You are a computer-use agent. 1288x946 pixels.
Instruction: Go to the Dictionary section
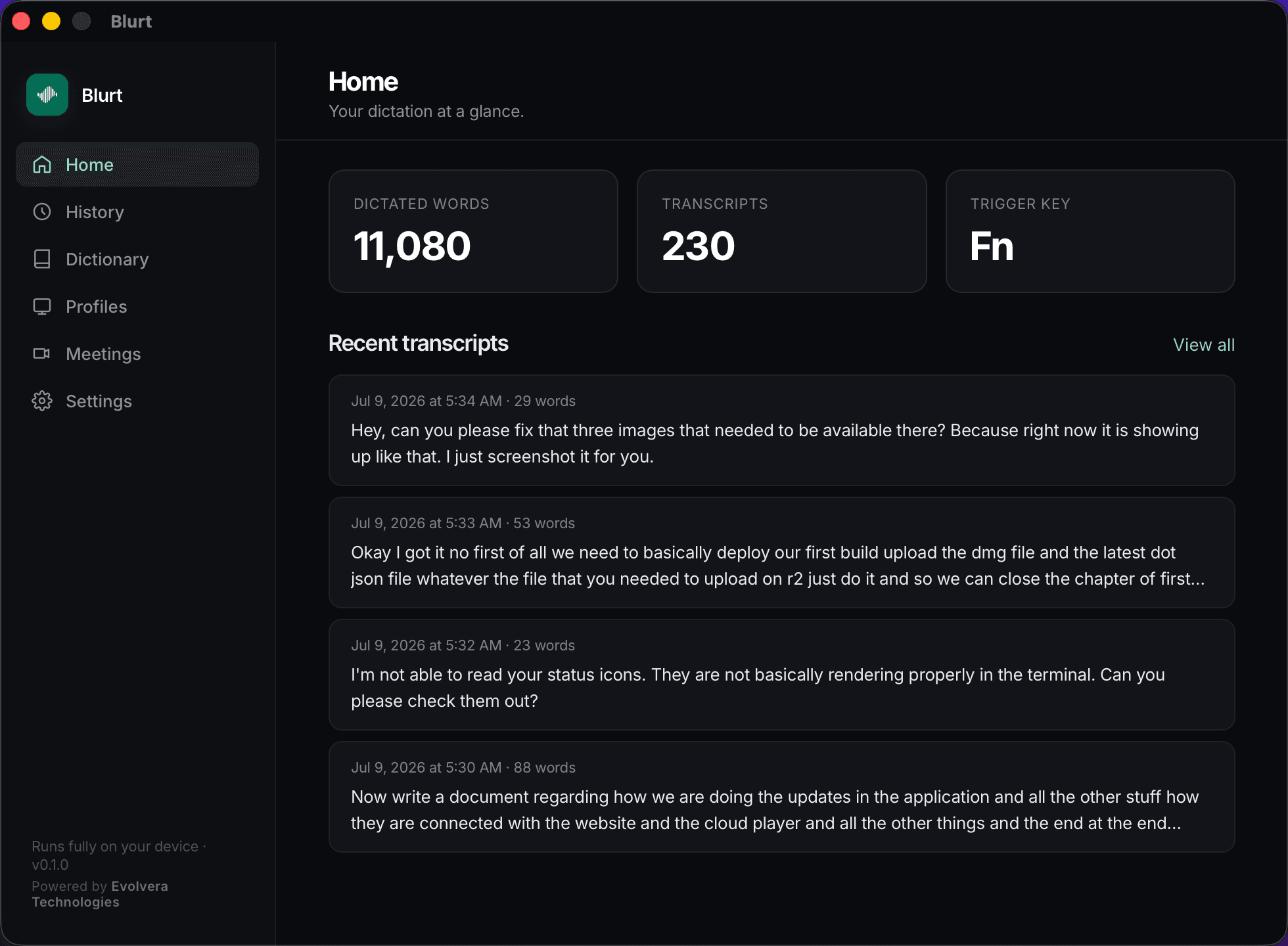click(137, 259)
